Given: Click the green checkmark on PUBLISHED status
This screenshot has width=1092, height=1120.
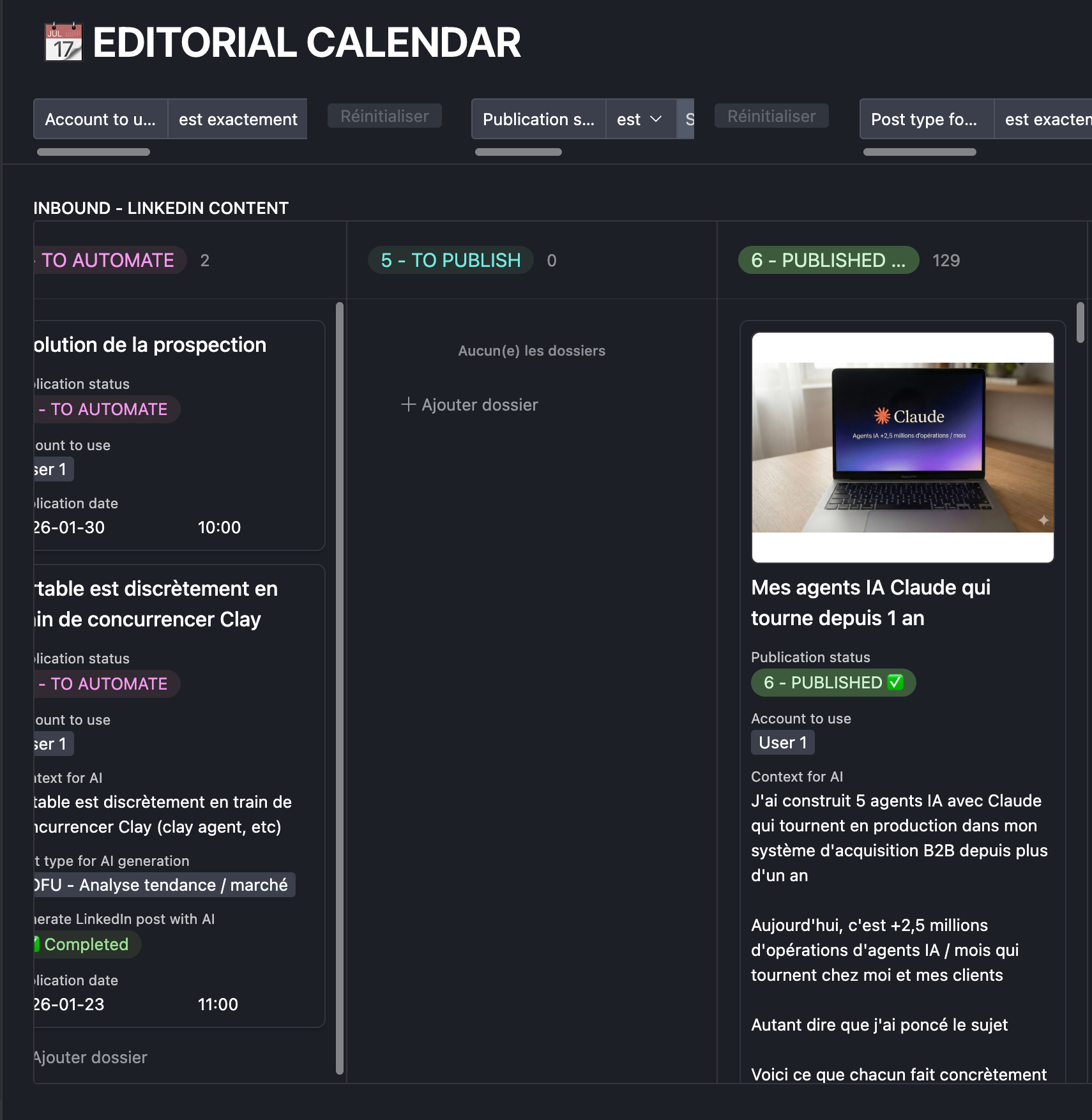Looking at the screenshot, I should (895, 683).
